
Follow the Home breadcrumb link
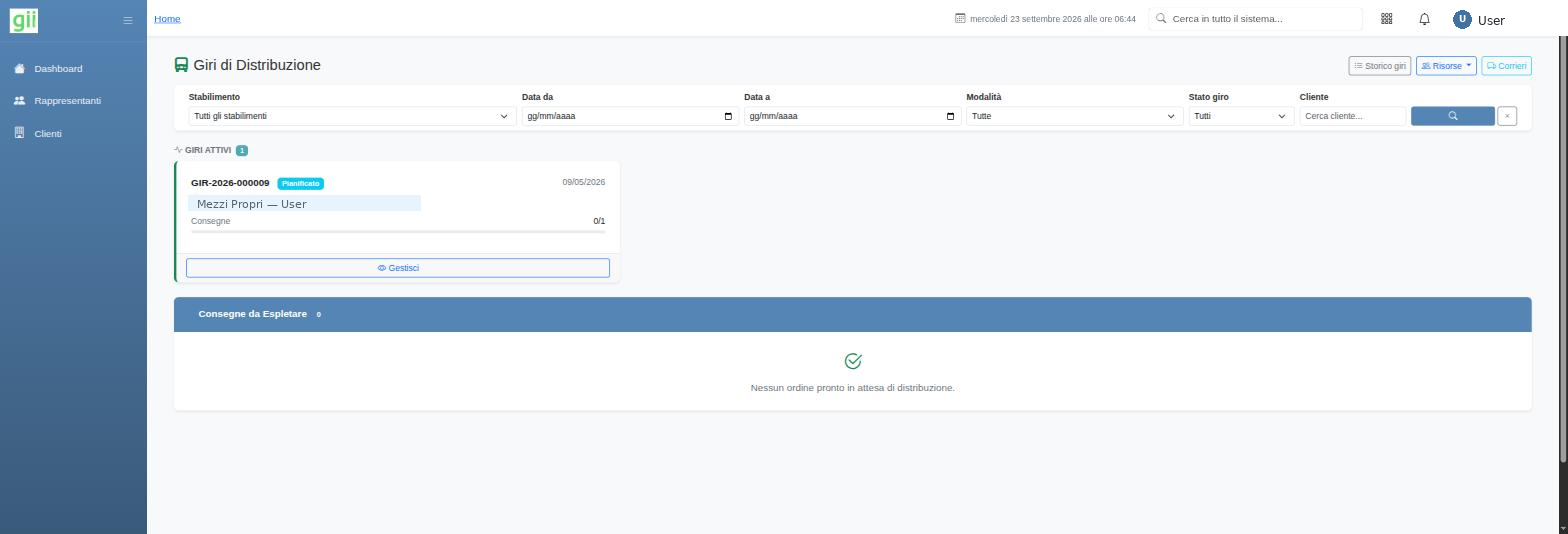(167, 19)
